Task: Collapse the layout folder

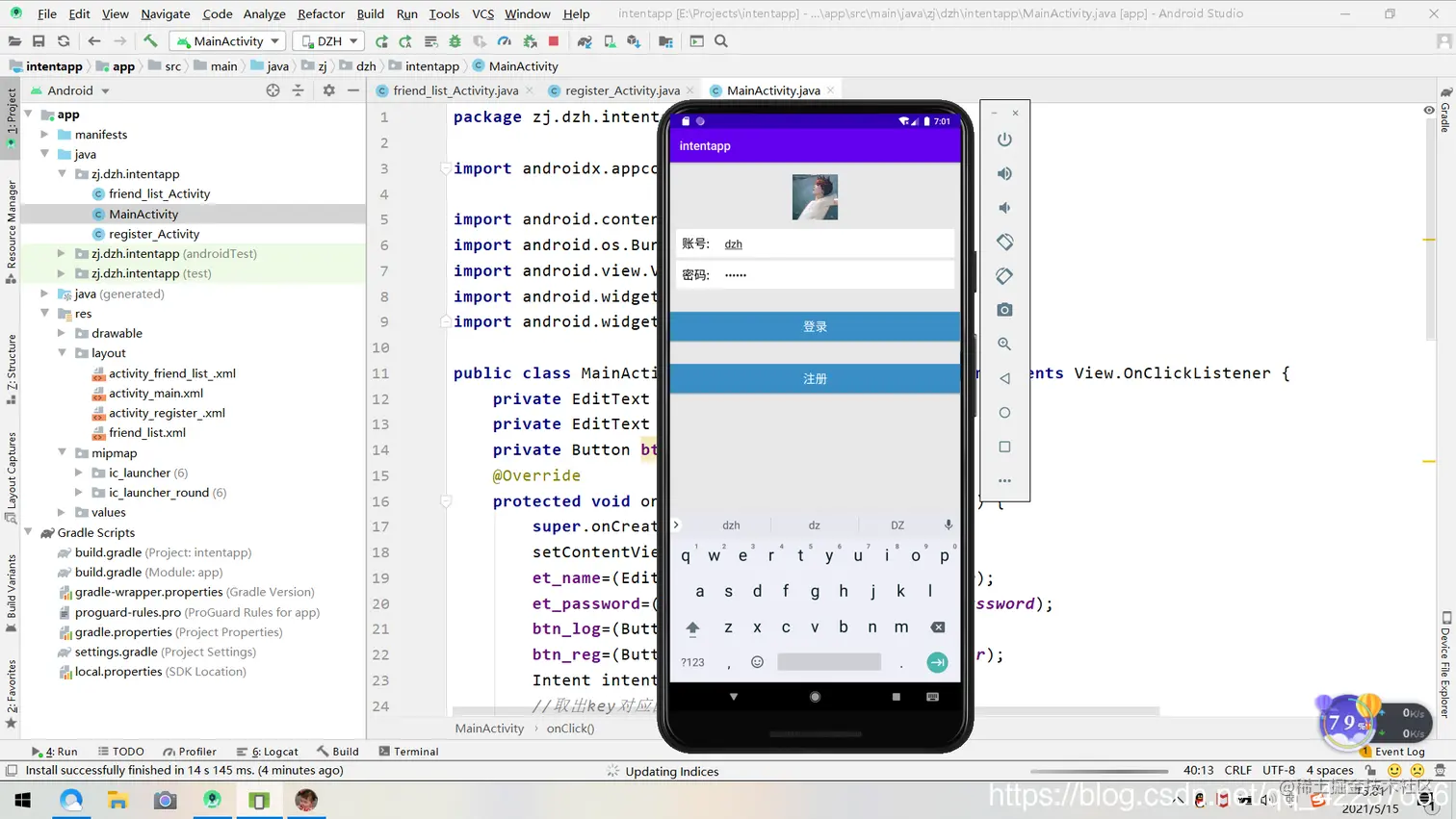Action: 63,353
